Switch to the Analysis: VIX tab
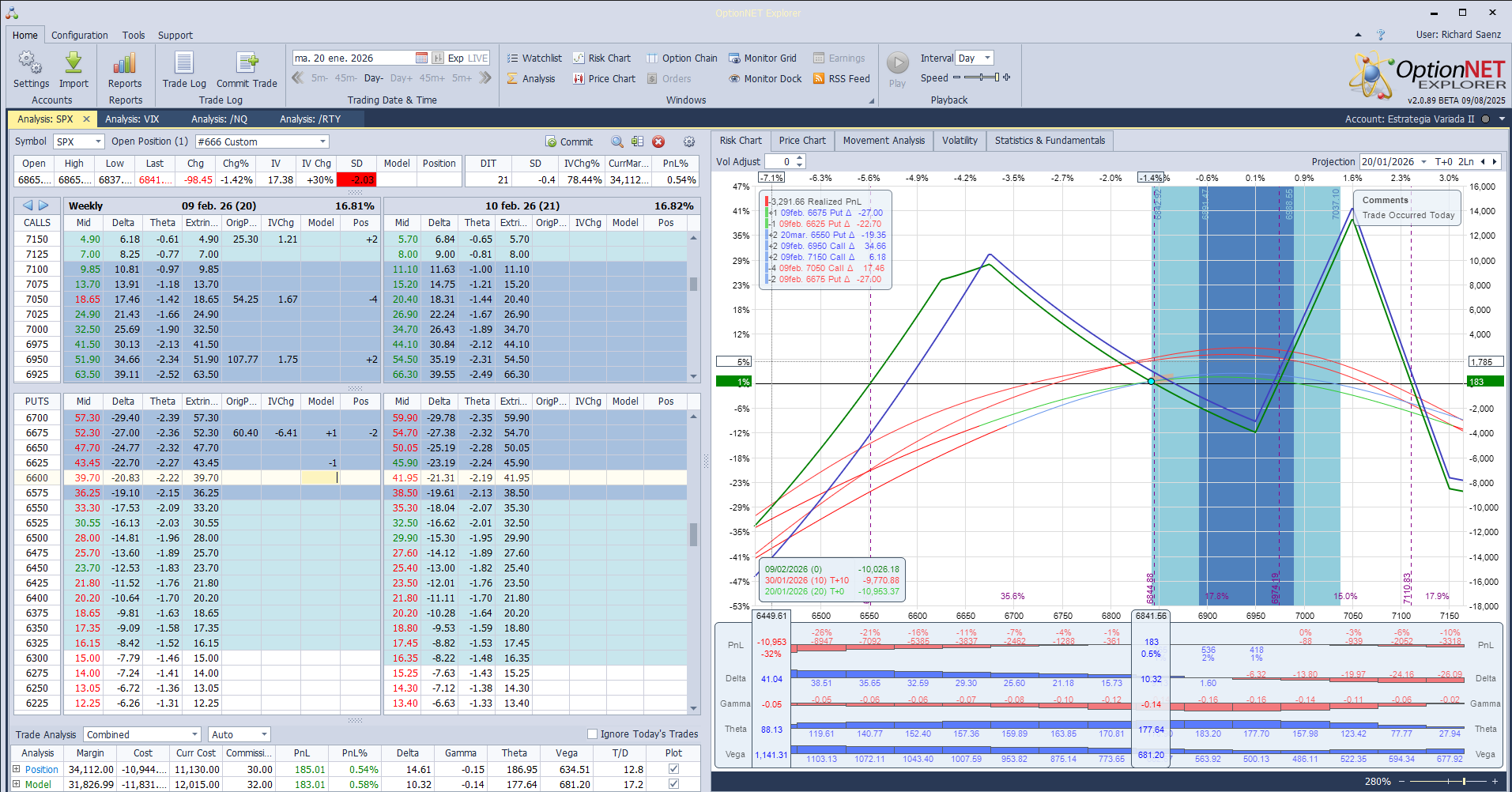 click(132, 119)
